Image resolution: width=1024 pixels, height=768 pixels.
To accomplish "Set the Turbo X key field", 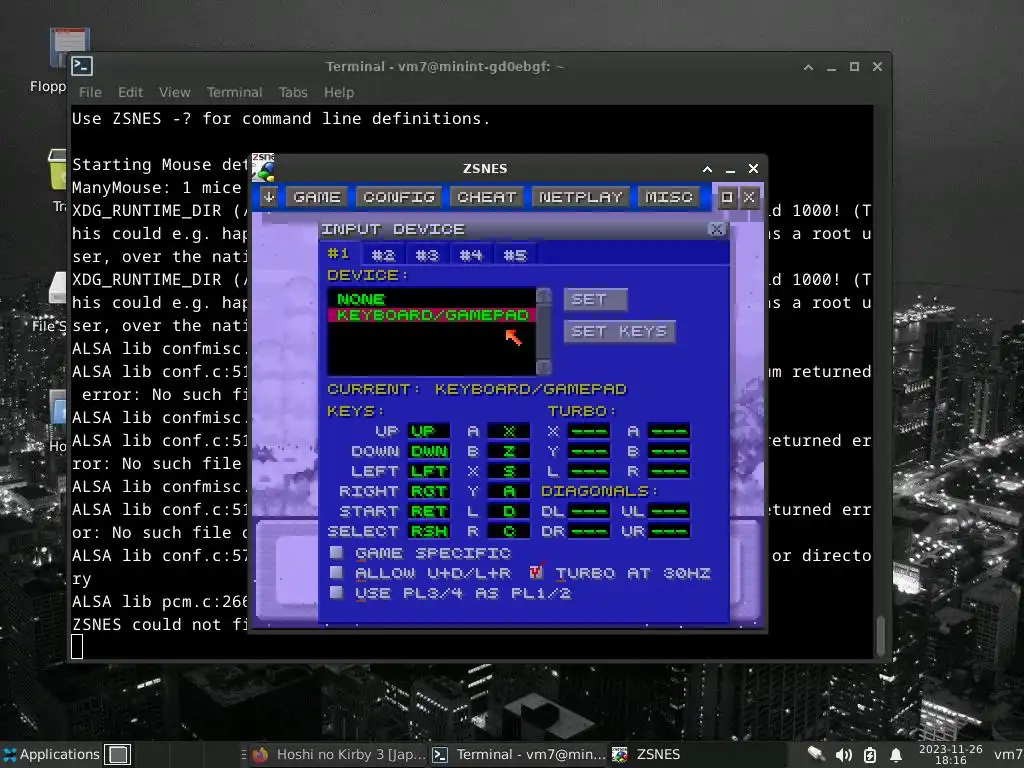I will 589,431.
